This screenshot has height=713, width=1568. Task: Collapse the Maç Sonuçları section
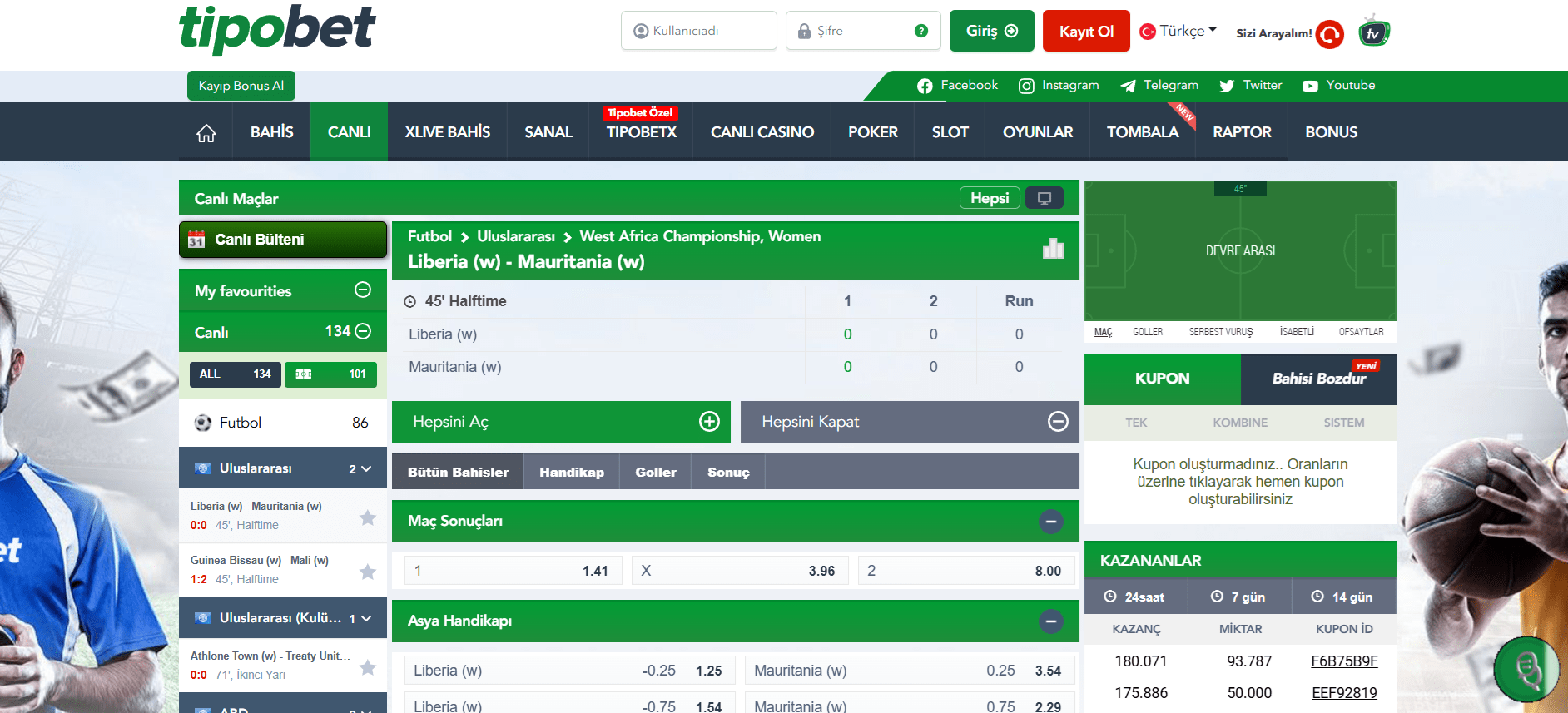coord(1050,522)
